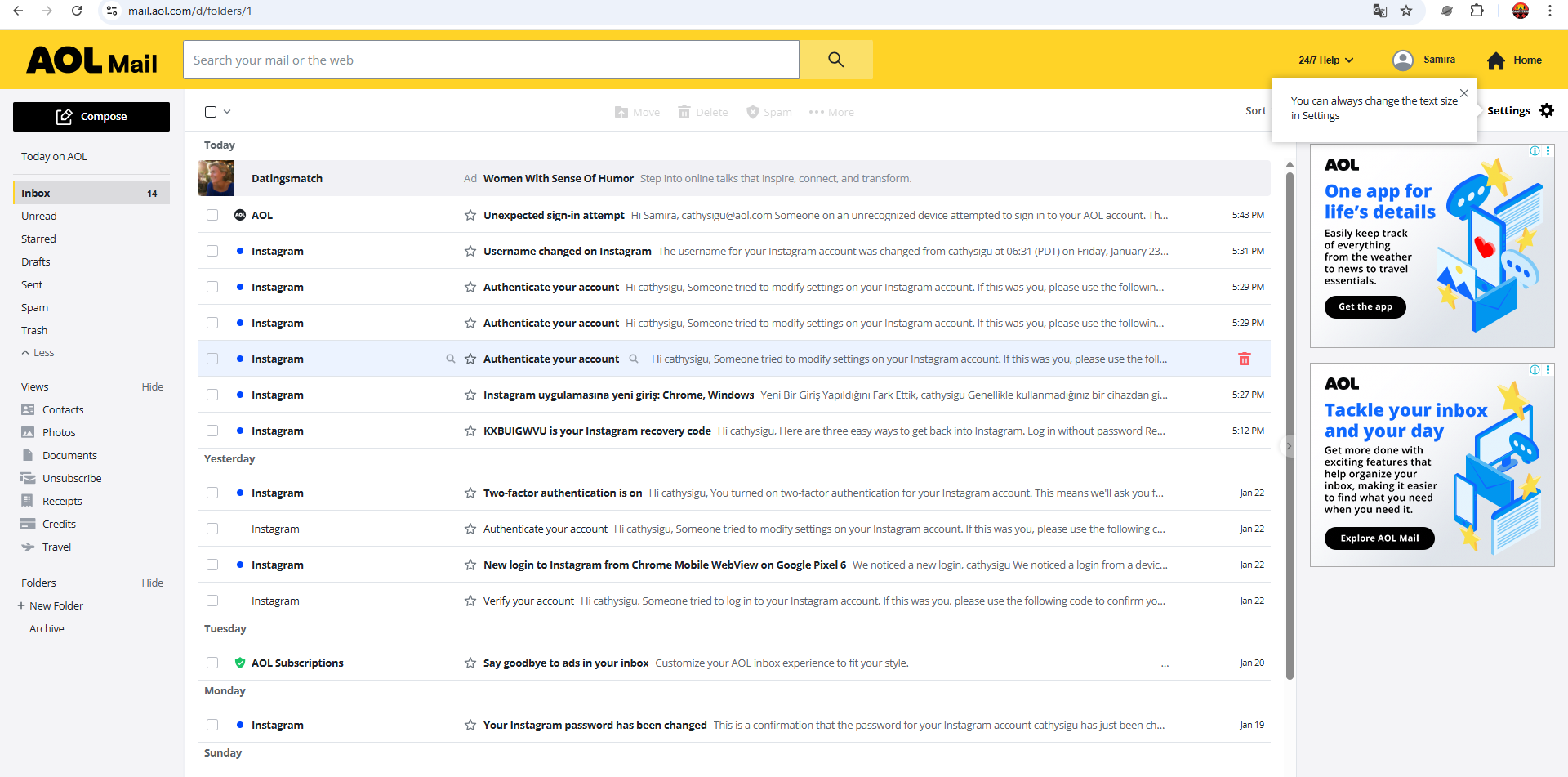The height and width of the screenshot is (777, 1568).
Task: Delete the highlighted Instagram email via trash icon
Action: (1245, 359)
